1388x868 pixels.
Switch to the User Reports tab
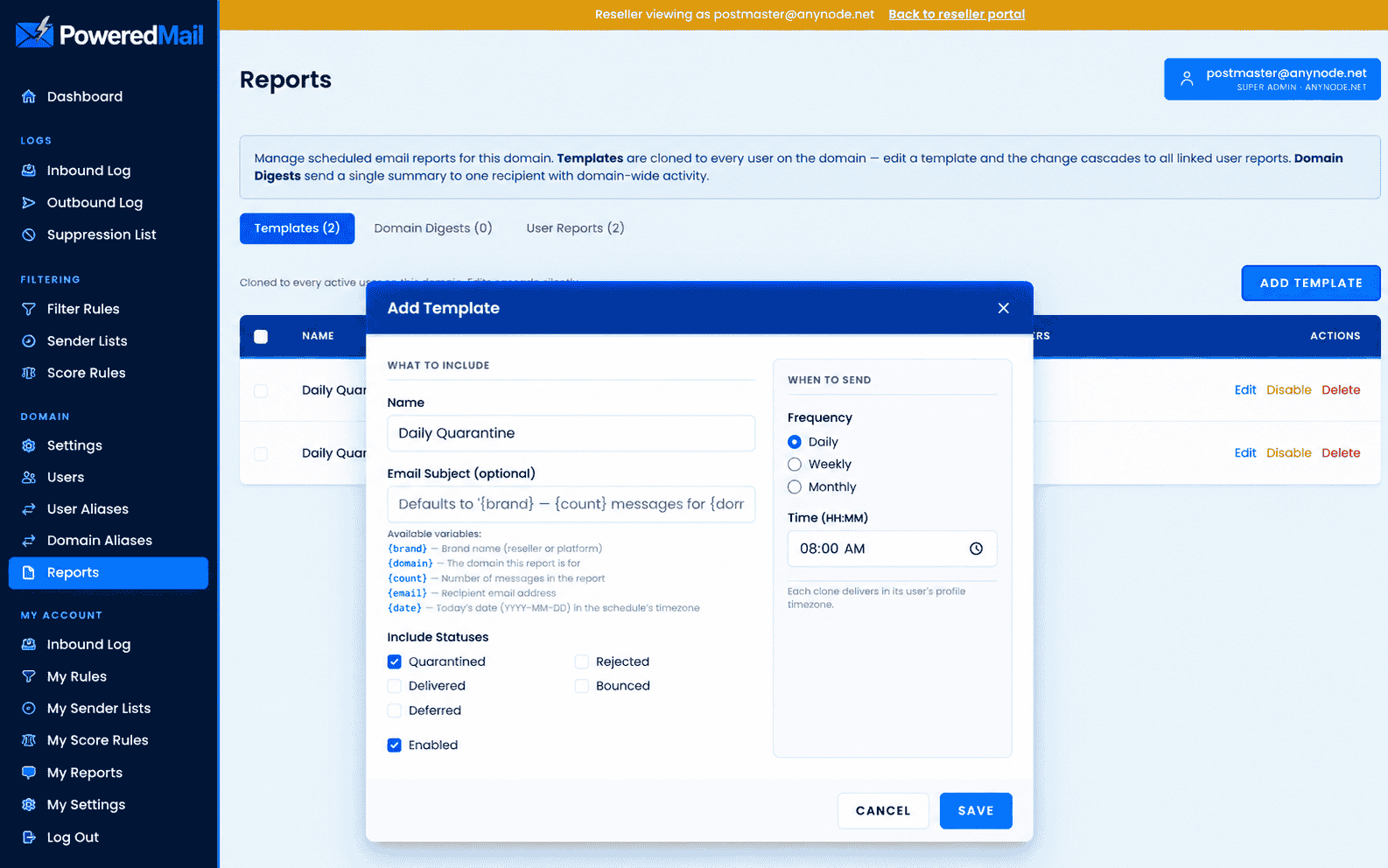click(x=575, y=228)
